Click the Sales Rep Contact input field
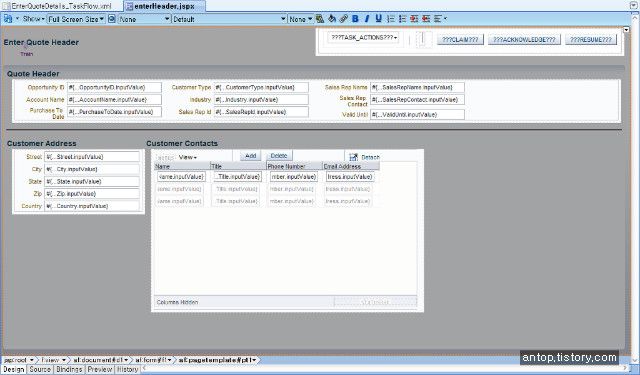640x375 pixels. tap(417, 100)
